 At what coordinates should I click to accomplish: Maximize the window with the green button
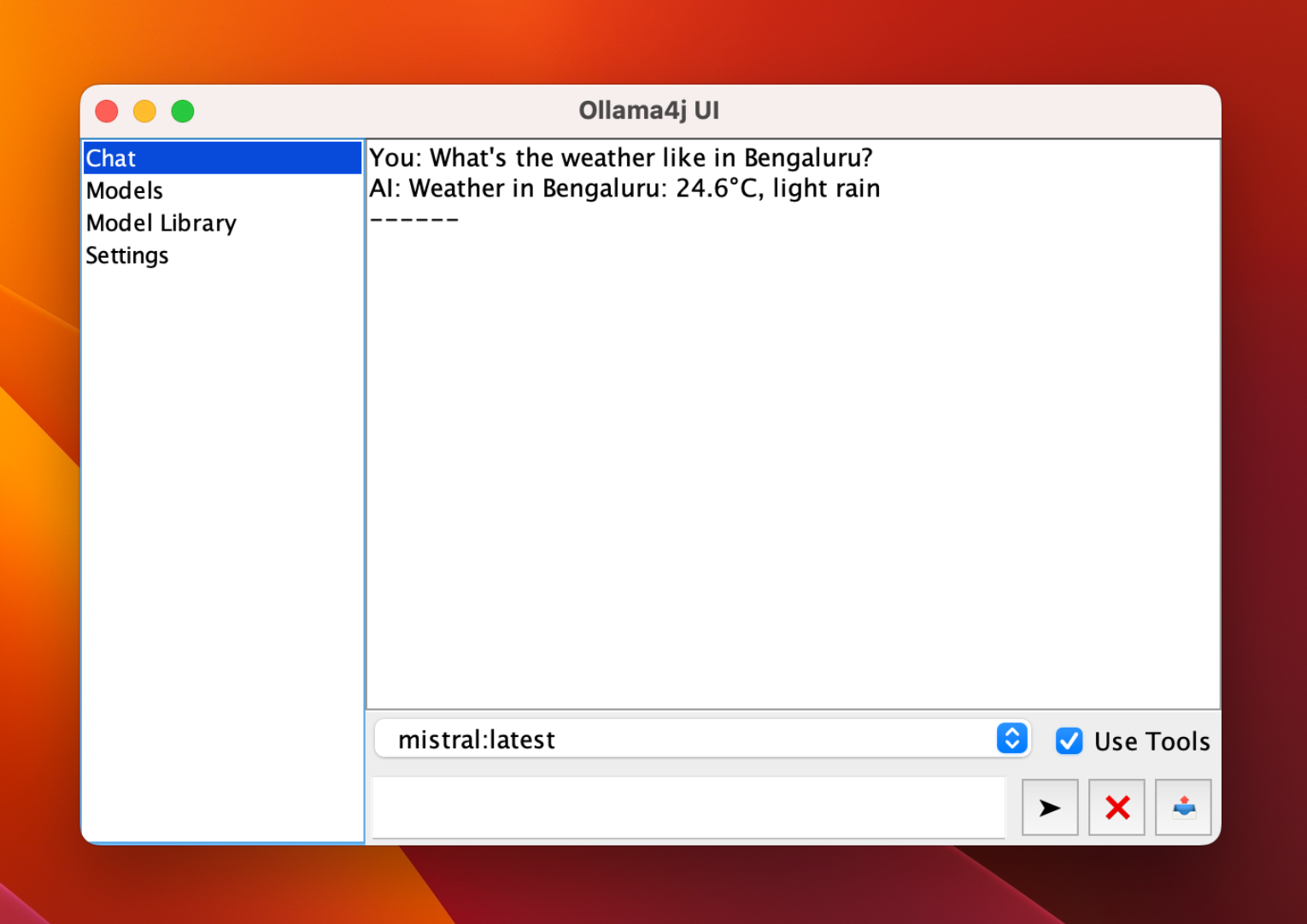[x=183, y=111]
